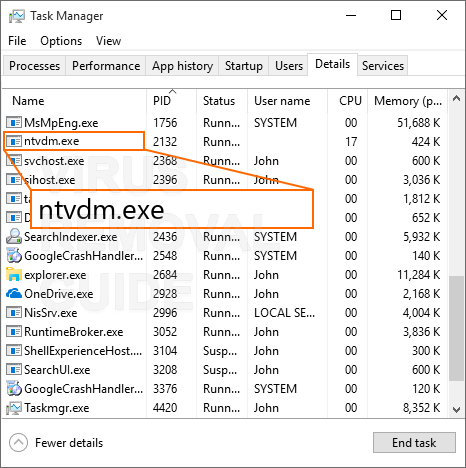Select the ShellExperienceHost process row
466x468 pixels.
225,351
